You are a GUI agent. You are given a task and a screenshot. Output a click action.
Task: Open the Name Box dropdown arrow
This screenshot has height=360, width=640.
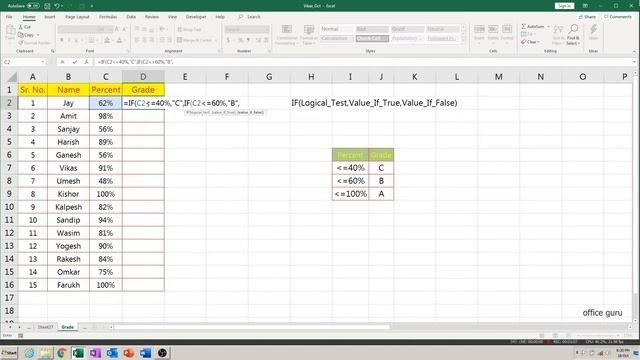[x=42, y=62]
